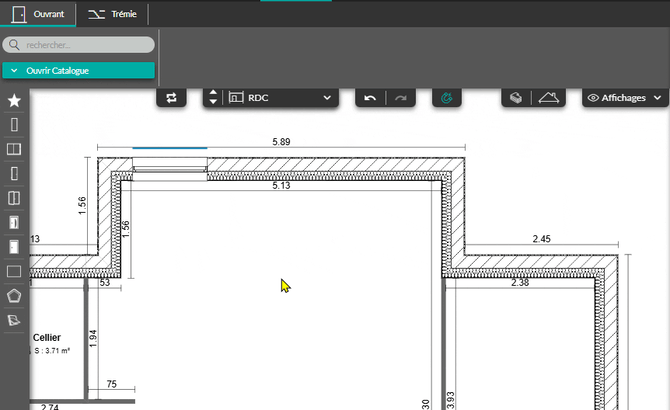Undo the last action
The image size is (670, 410).
tap(370, 98)
